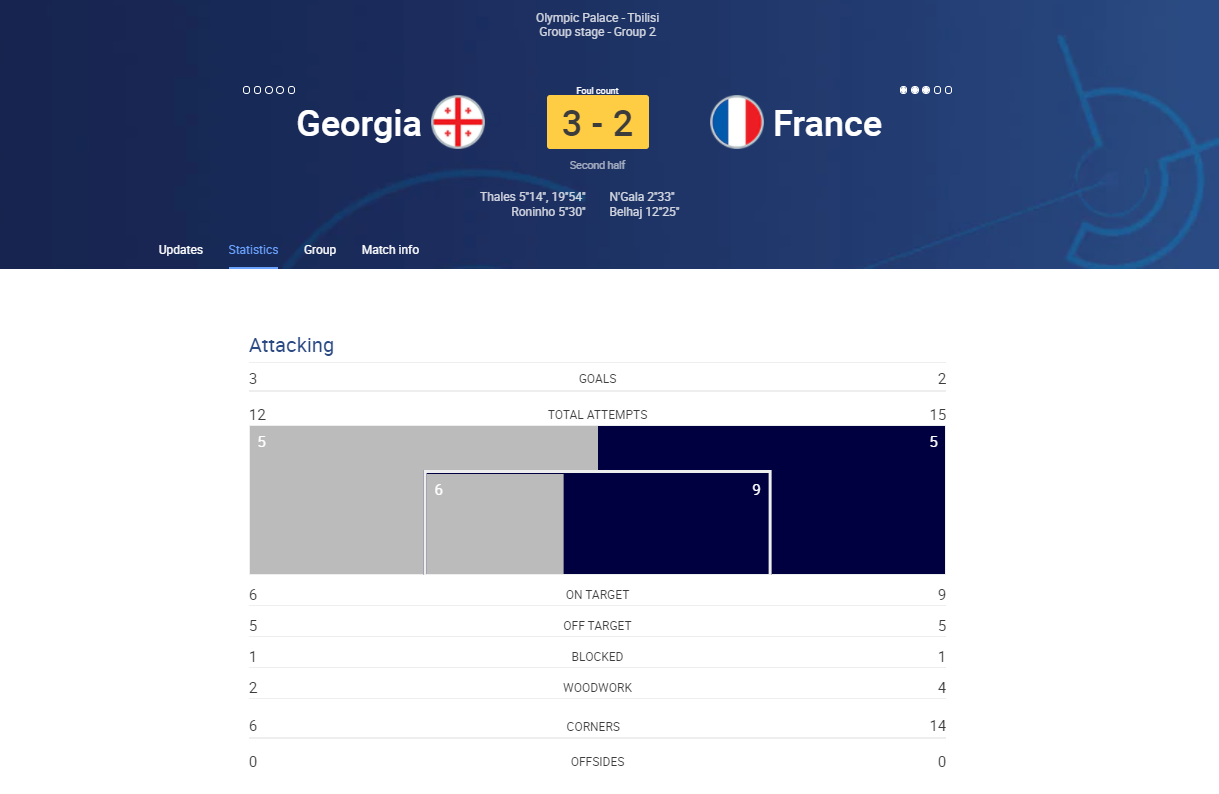This screenshot has height=794, width=1219.
Task: Click the Georgia team name
Action: [x=359, y=123]
